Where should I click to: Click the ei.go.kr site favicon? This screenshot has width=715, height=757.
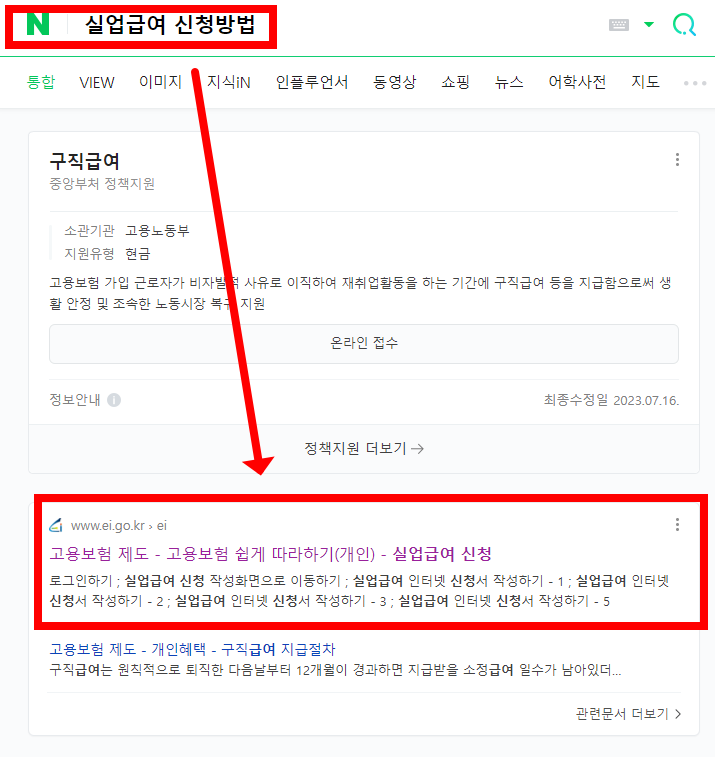pyautogui.click(x=56, y=525)
